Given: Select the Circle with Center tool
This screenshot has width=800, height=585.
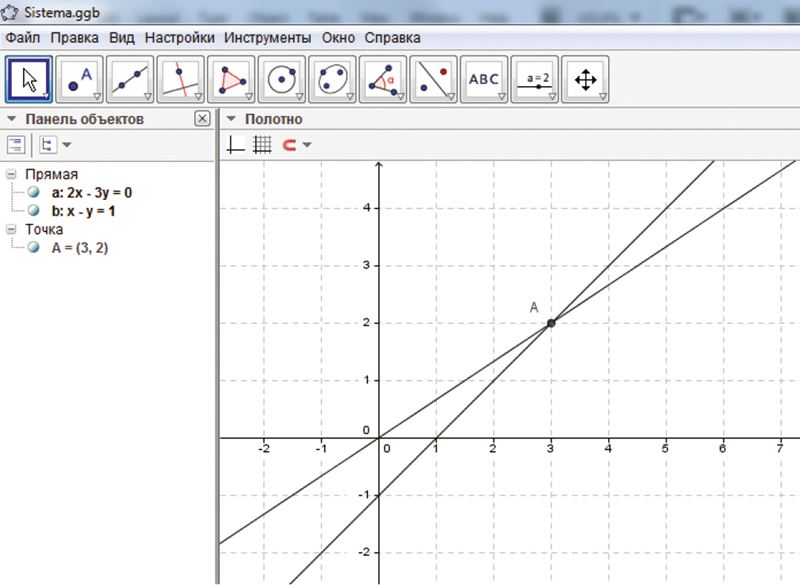Looking at the screenshot, I should (x=282, y=80).
